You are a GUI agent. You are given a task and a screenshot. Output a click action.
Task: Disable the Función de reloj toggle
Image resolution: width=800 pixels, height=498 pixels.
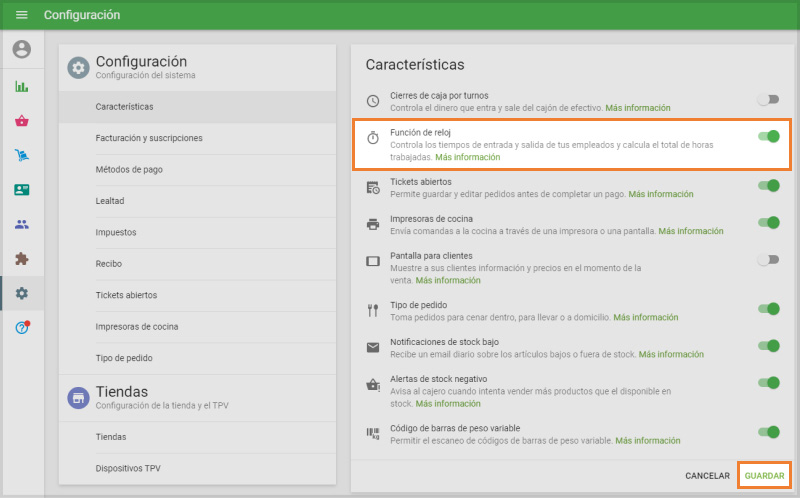click(768, 136)
